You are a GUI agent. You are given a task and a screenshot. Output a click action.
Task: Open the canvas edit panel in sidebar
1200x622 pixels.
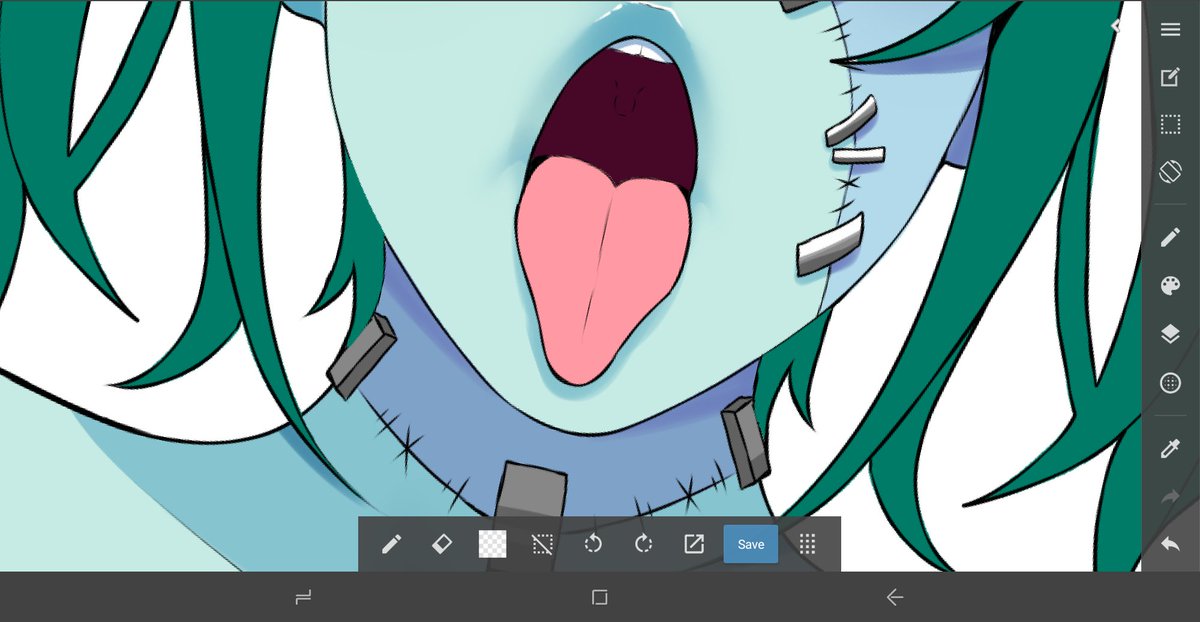pyautogui.click(x=1169, y=76)
